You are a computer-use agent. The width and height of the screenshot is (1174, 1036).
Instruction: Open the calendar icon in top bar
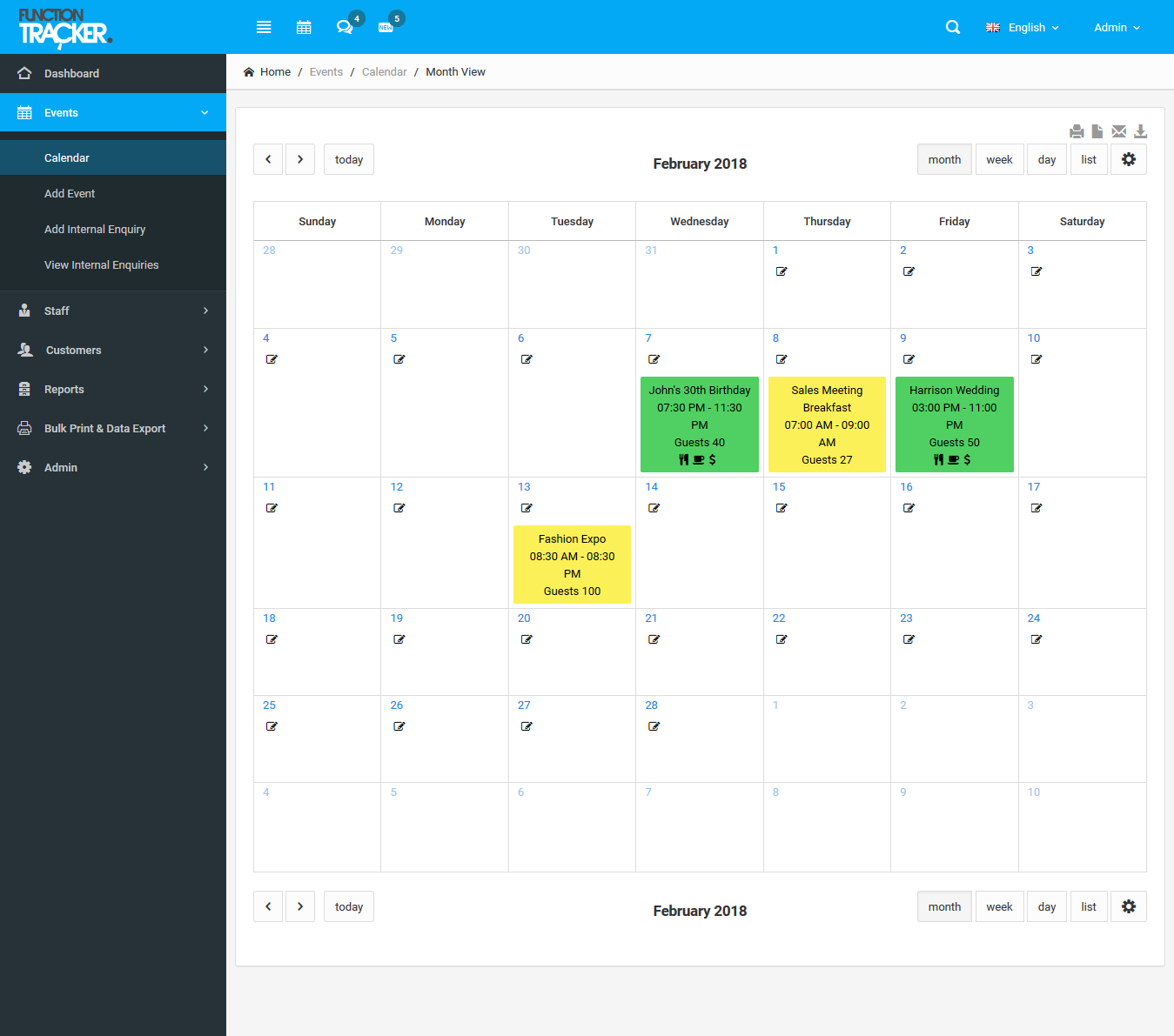pos(304,27)
